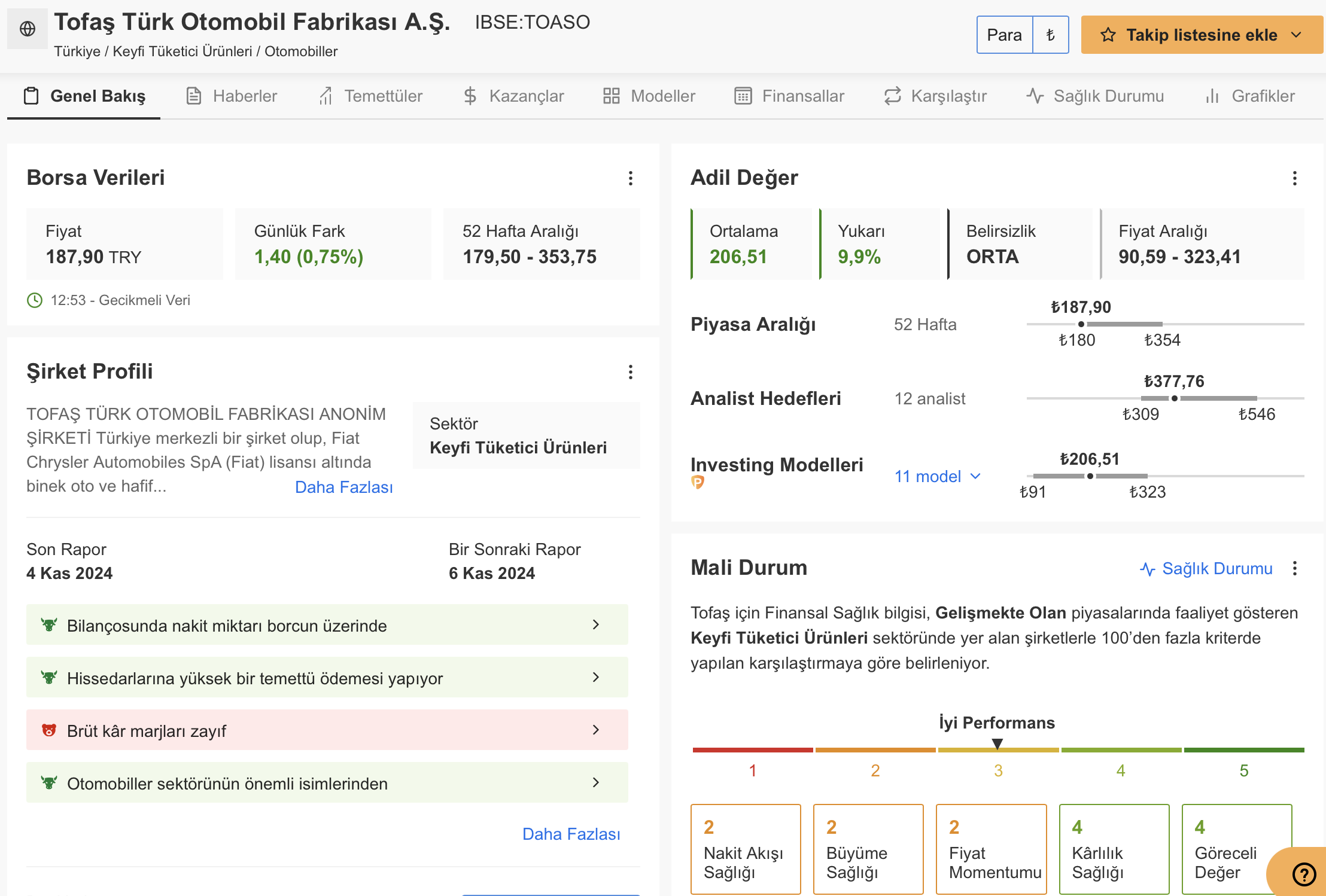Switch to the Temettüler tab

(370, 96)
